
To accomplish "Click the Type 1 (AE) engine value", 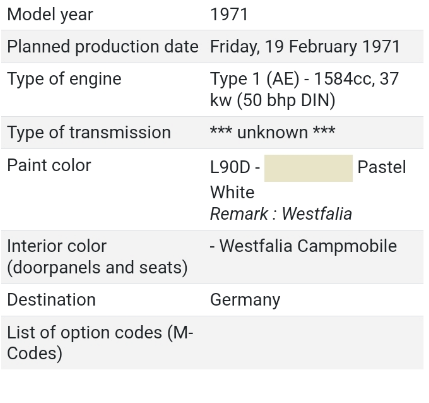I will click(304, 89).
